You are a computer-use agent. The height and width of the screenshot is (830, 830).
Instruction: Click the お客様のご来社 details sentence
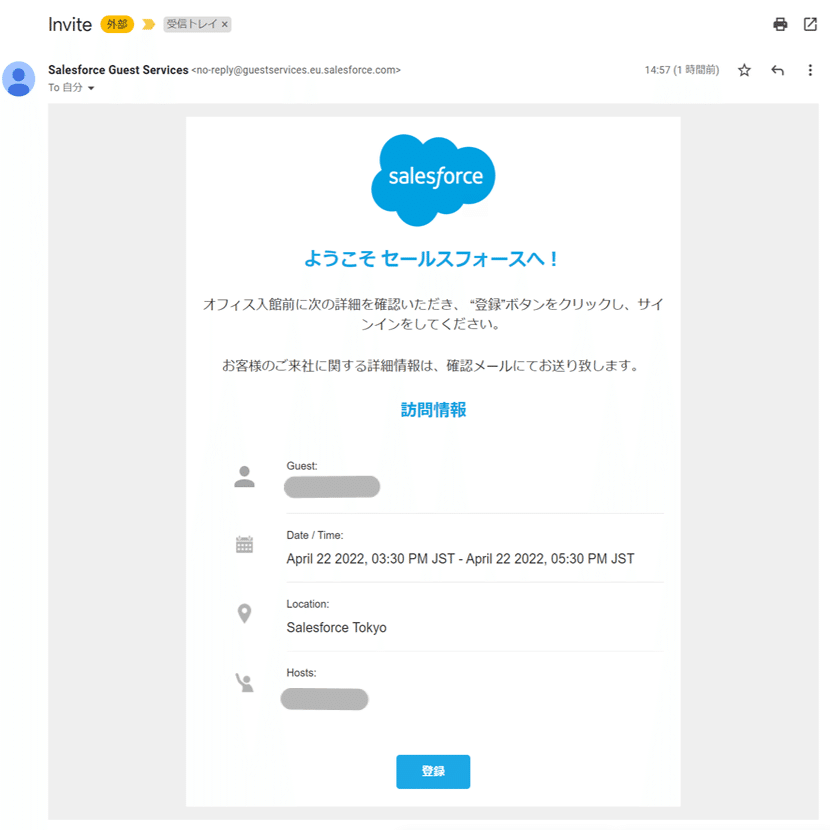pyautogui.click(x=431, y=366)
